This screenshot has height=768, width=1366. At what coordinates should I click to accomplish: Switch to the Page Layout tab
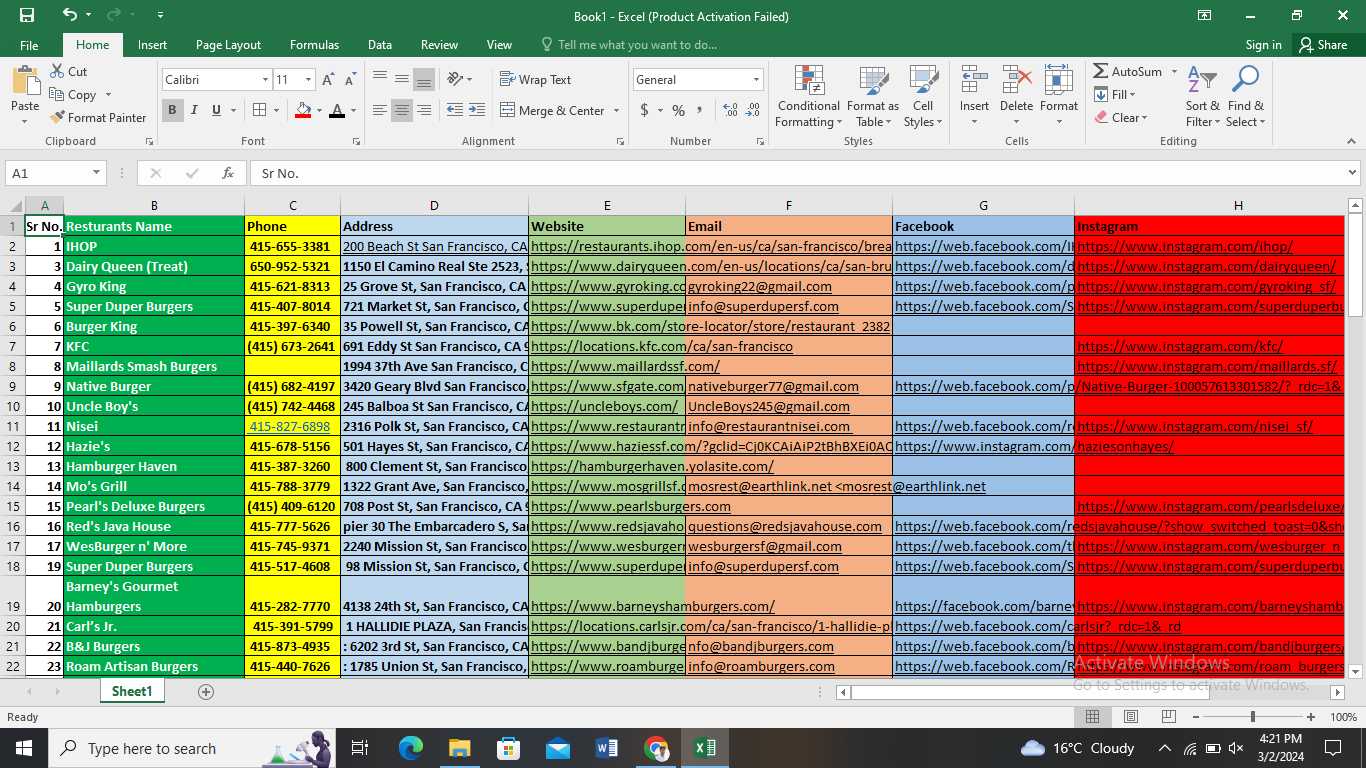coord(228,45)
